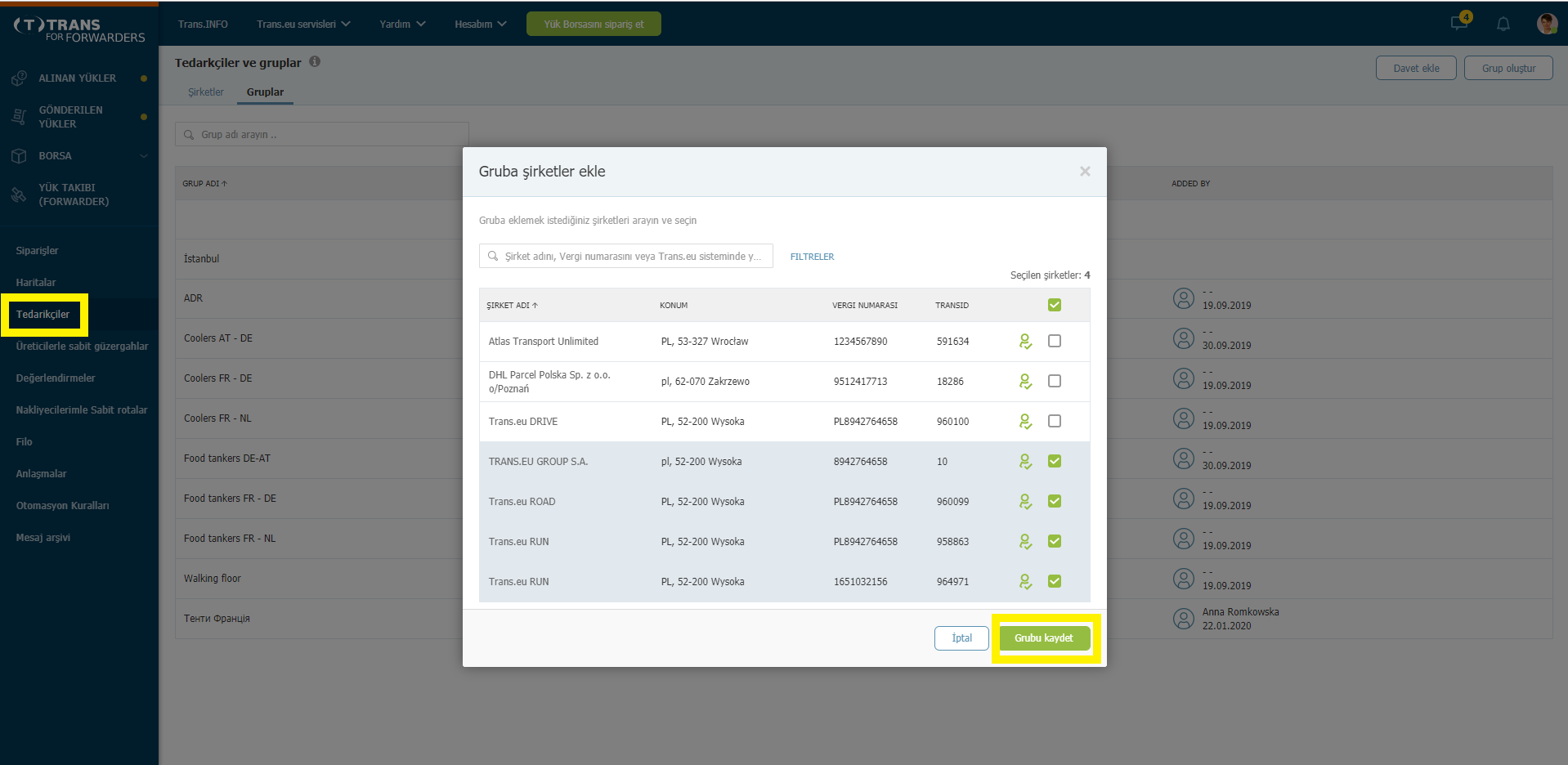Screen dimensions: 1568x765
Task: Expand the Hesabım dropdown menu
Action: coord(481,24)
